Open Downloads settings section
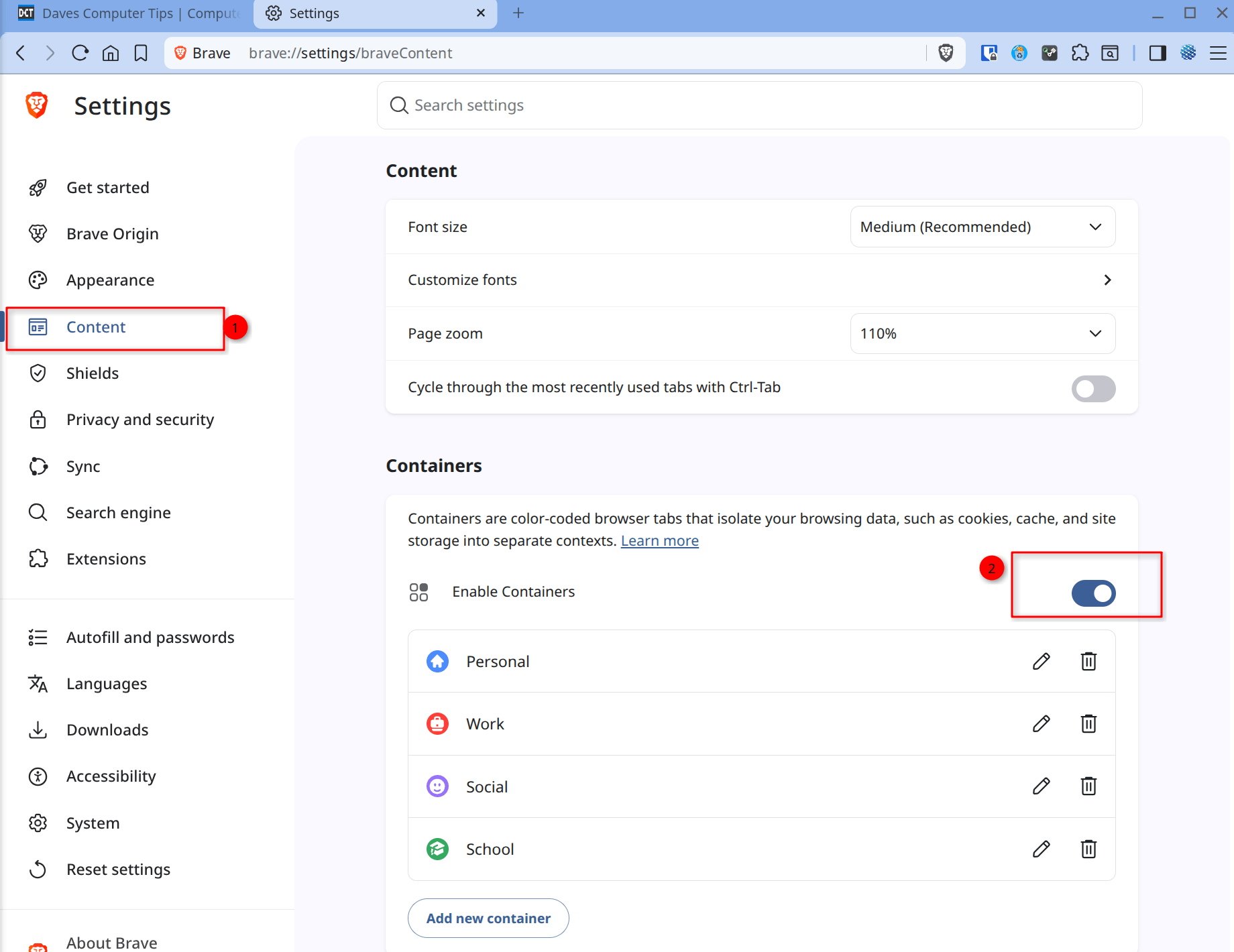The width and height of the screenshot is (1234, 952). [107, 730]
